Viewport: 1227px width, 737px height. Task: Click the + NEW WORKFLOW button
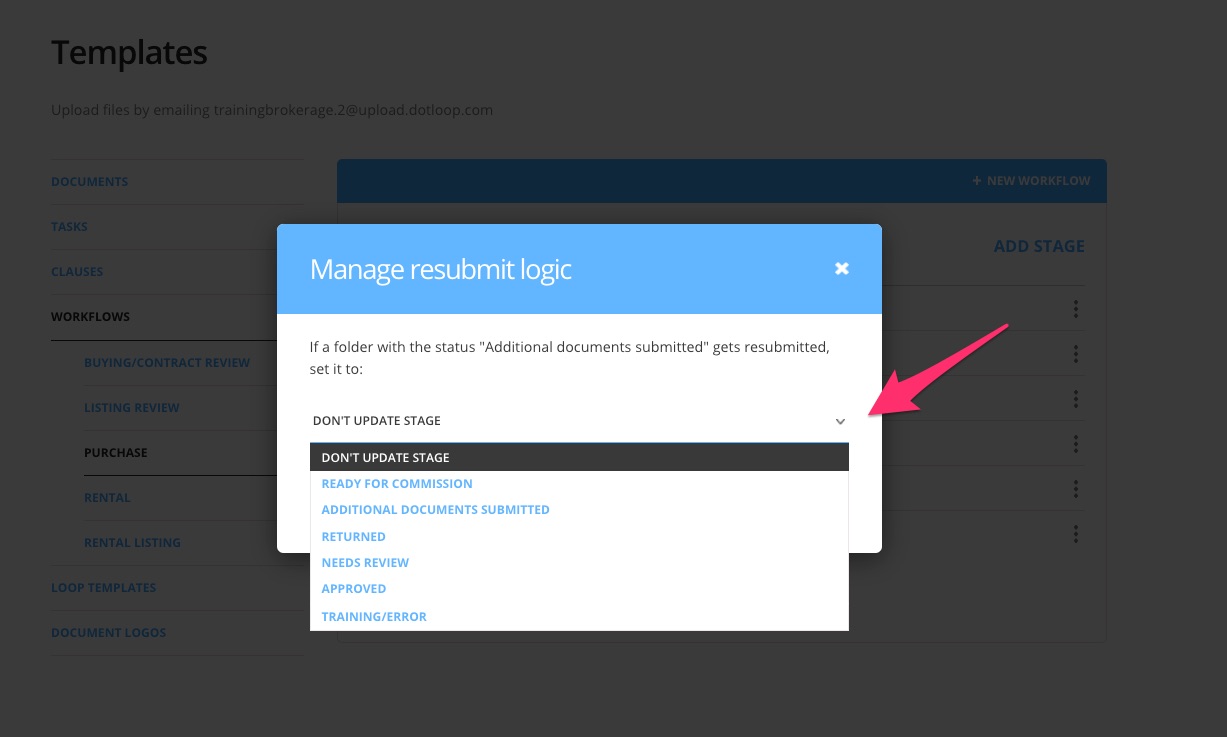1030,180
